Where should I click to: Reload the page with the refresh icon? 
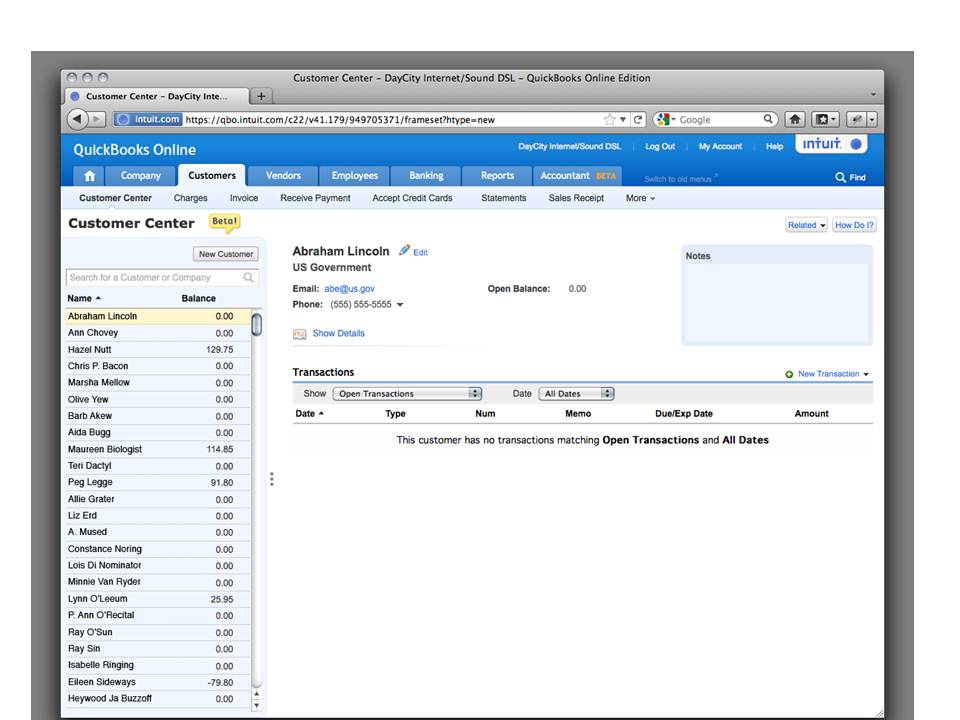[x=638, y=119]
